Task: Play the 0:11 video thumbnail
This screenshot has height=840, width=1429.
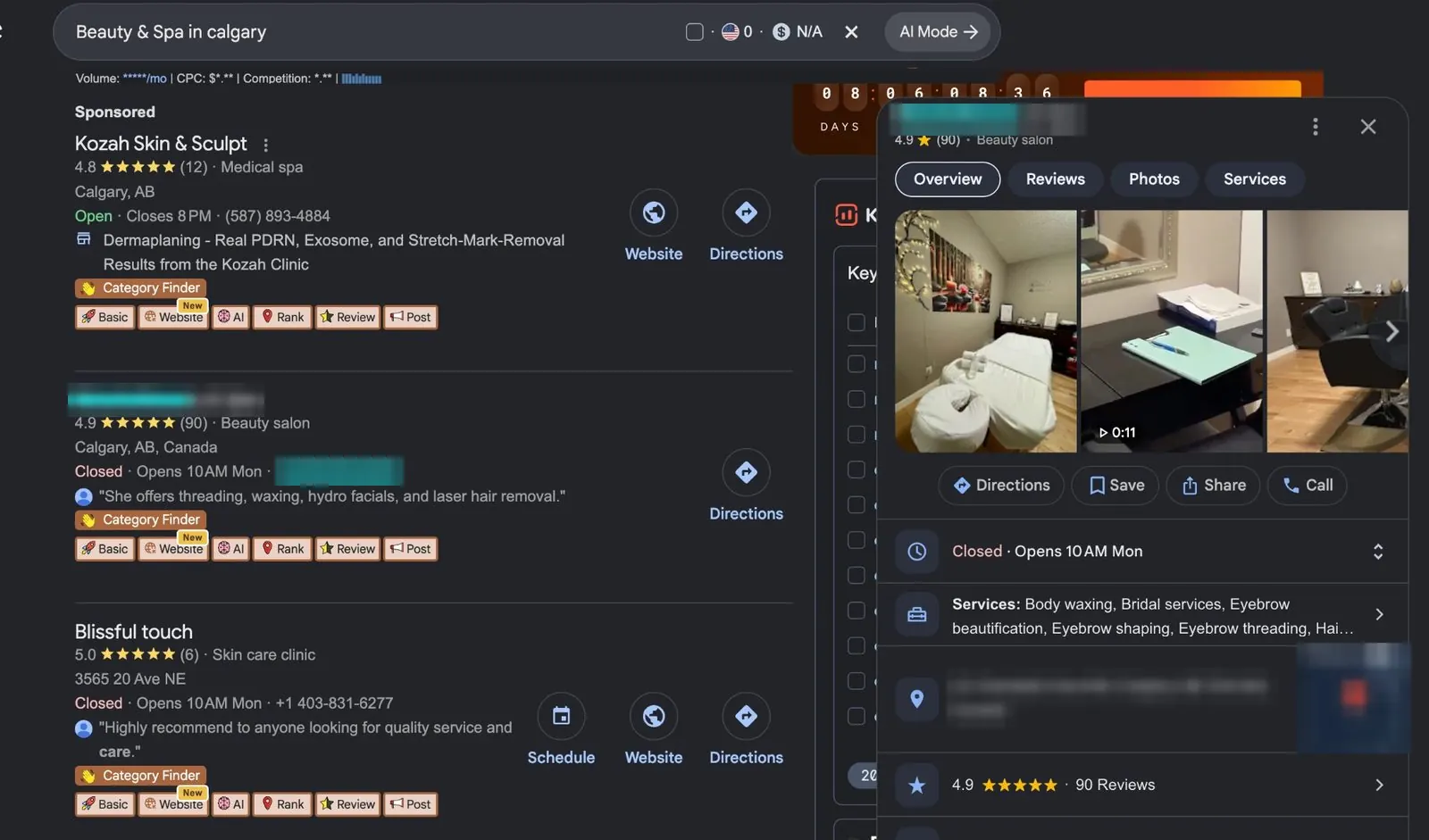Action: coord(1172,331)
